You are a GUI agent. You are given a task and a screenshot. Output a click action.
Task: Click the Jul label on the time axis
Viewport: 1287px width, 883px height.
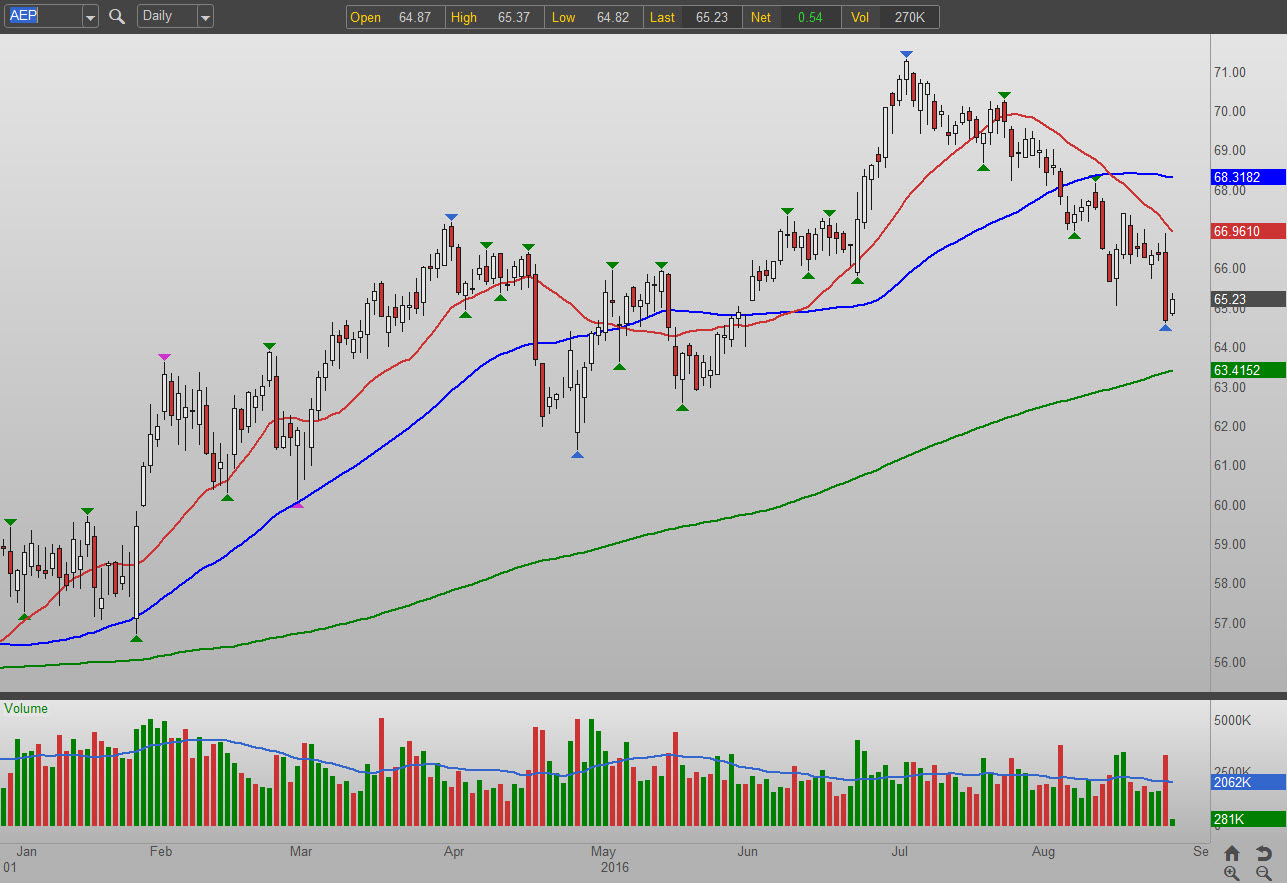click(900, 852)
